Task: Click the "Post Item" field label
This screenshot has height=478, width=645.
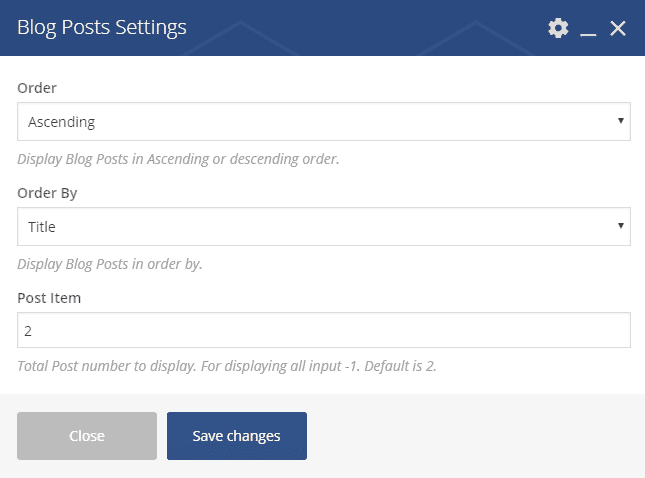Action: point(50,297)
